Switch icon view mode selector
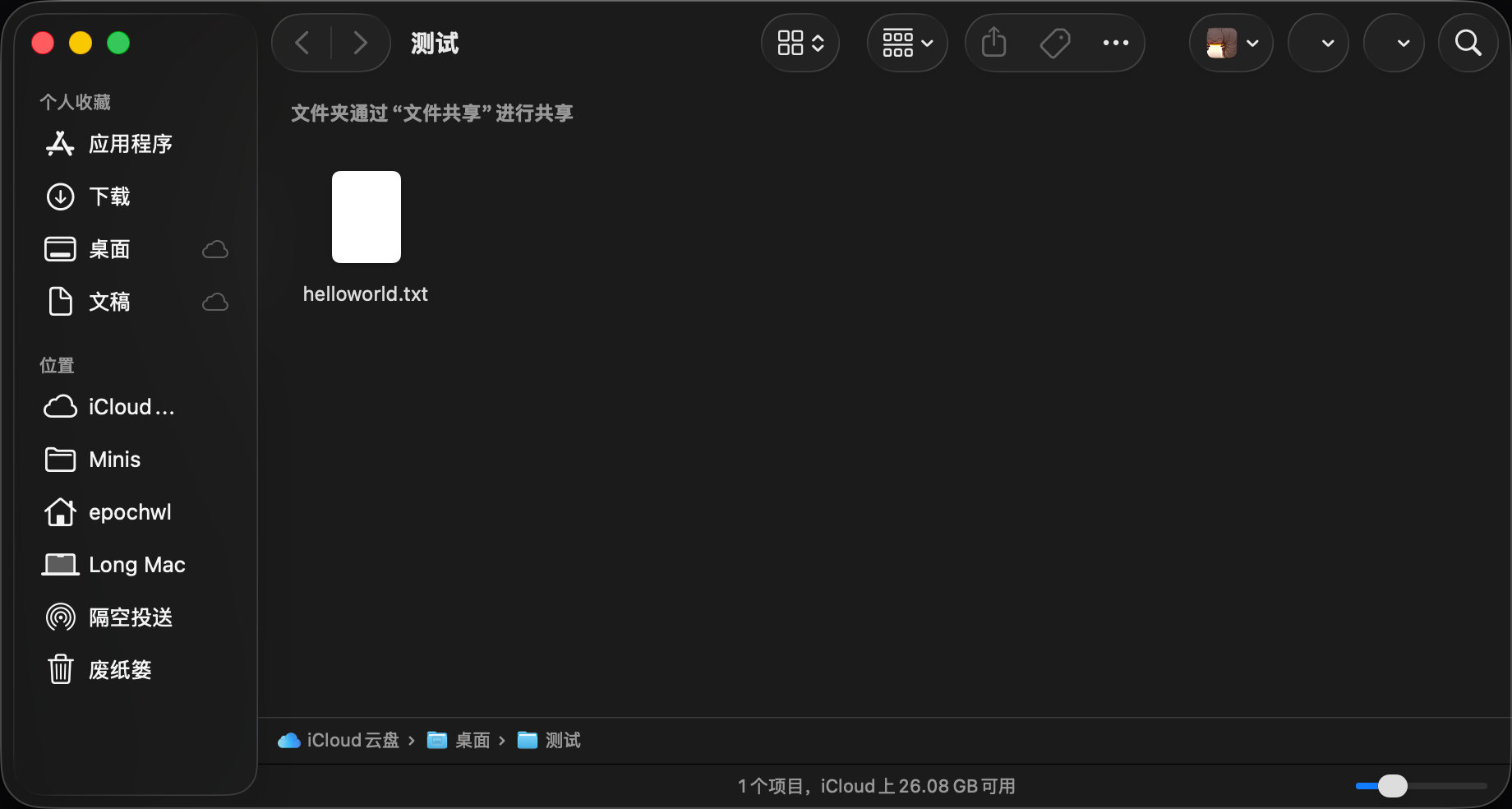The width and height of the screenshot is (1512, 809). pos(800,43)
